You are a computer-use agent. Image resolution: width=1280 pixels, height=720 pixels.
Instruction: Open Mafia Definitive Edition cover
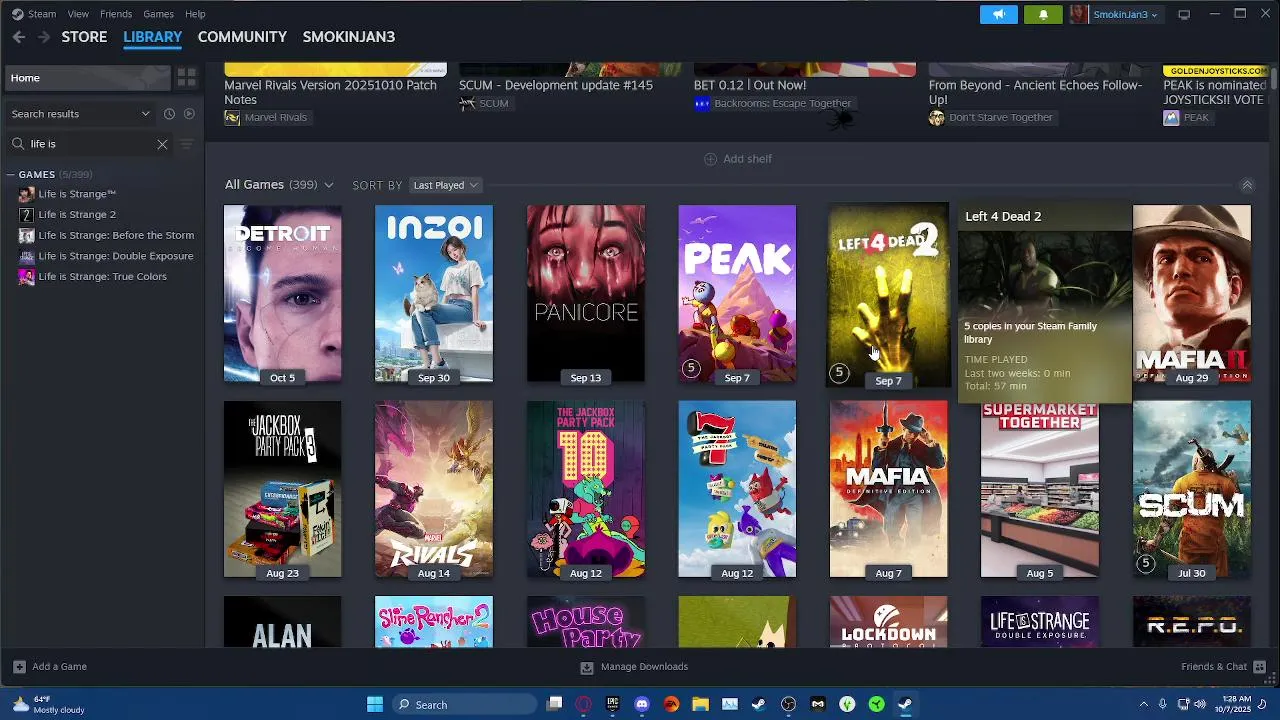tap(888, 489)
